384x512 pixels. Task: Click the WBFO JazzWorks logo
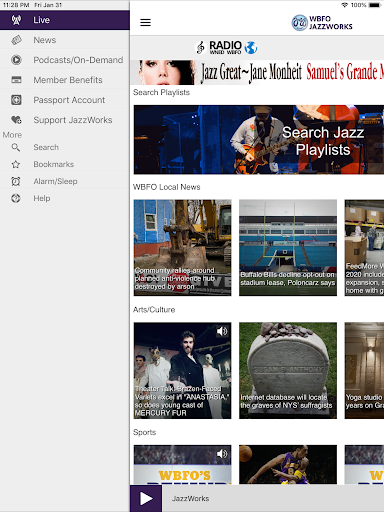322,23
